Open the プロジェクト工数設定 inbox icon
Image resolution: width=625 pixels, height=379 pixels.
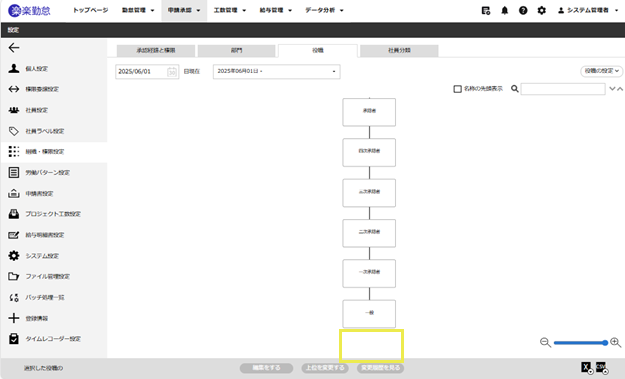point(14,214)
